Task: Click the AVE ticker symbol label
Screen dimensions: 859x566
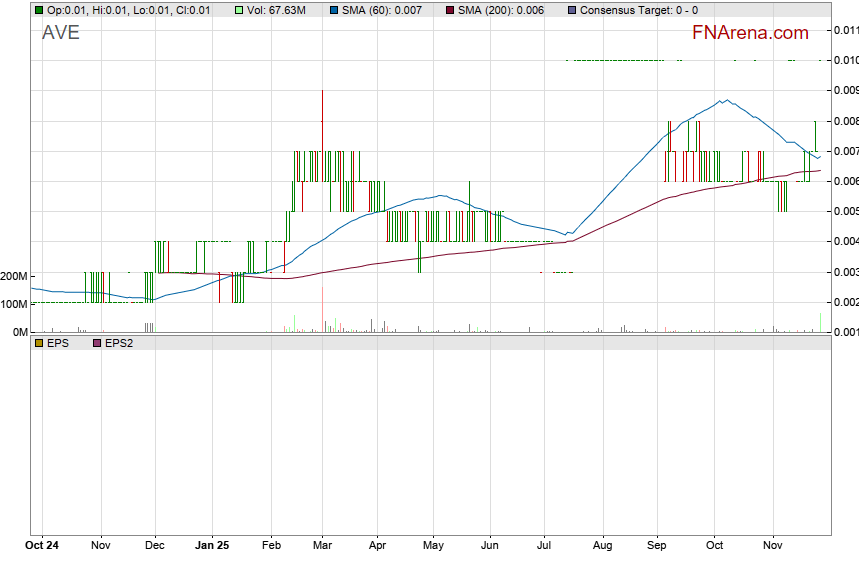Action: [60, 33]
